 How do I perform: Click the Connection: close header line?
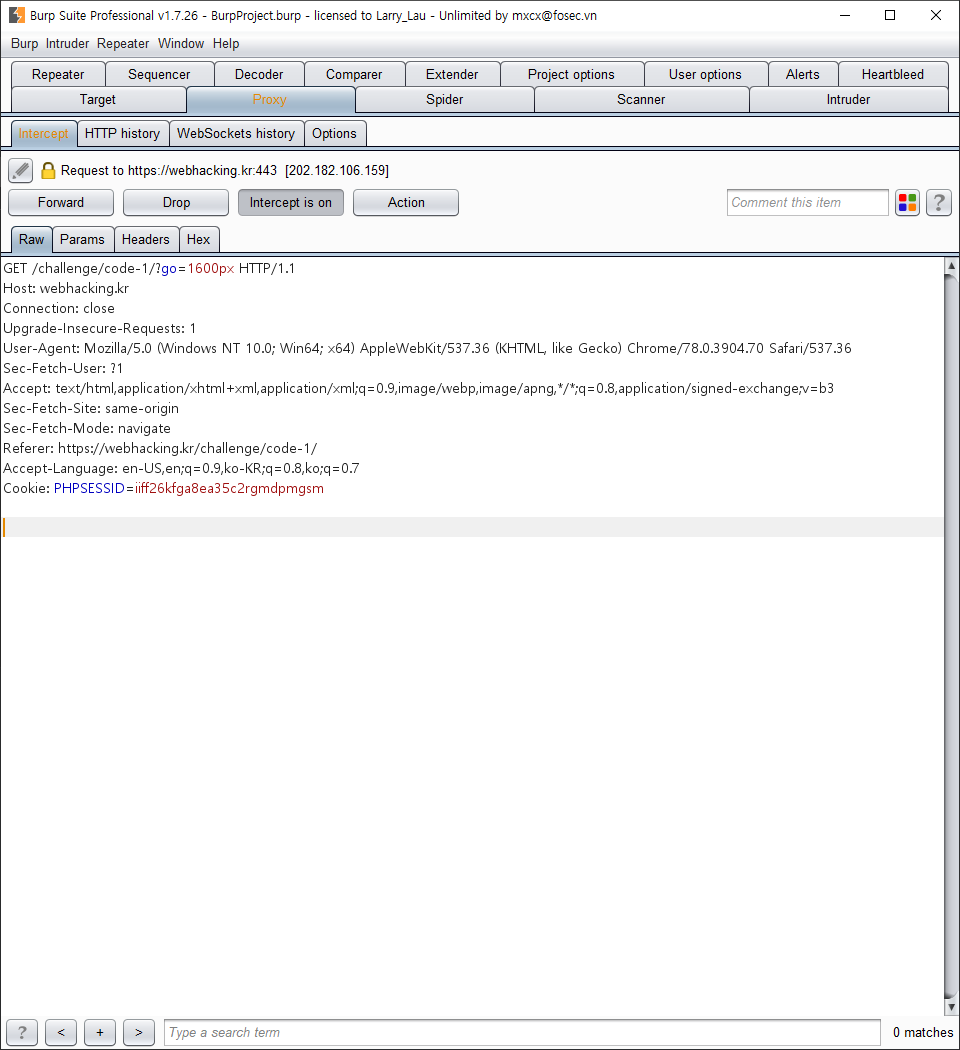point(59,309)
